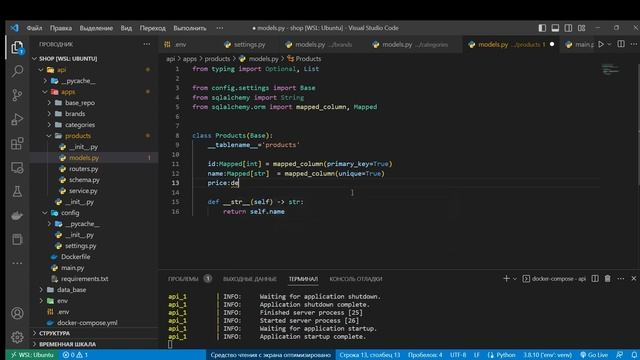Image resolution: width=640 pixels, height=360 pixels.
Task: Open the Extensions view
Action: (17, 143)
